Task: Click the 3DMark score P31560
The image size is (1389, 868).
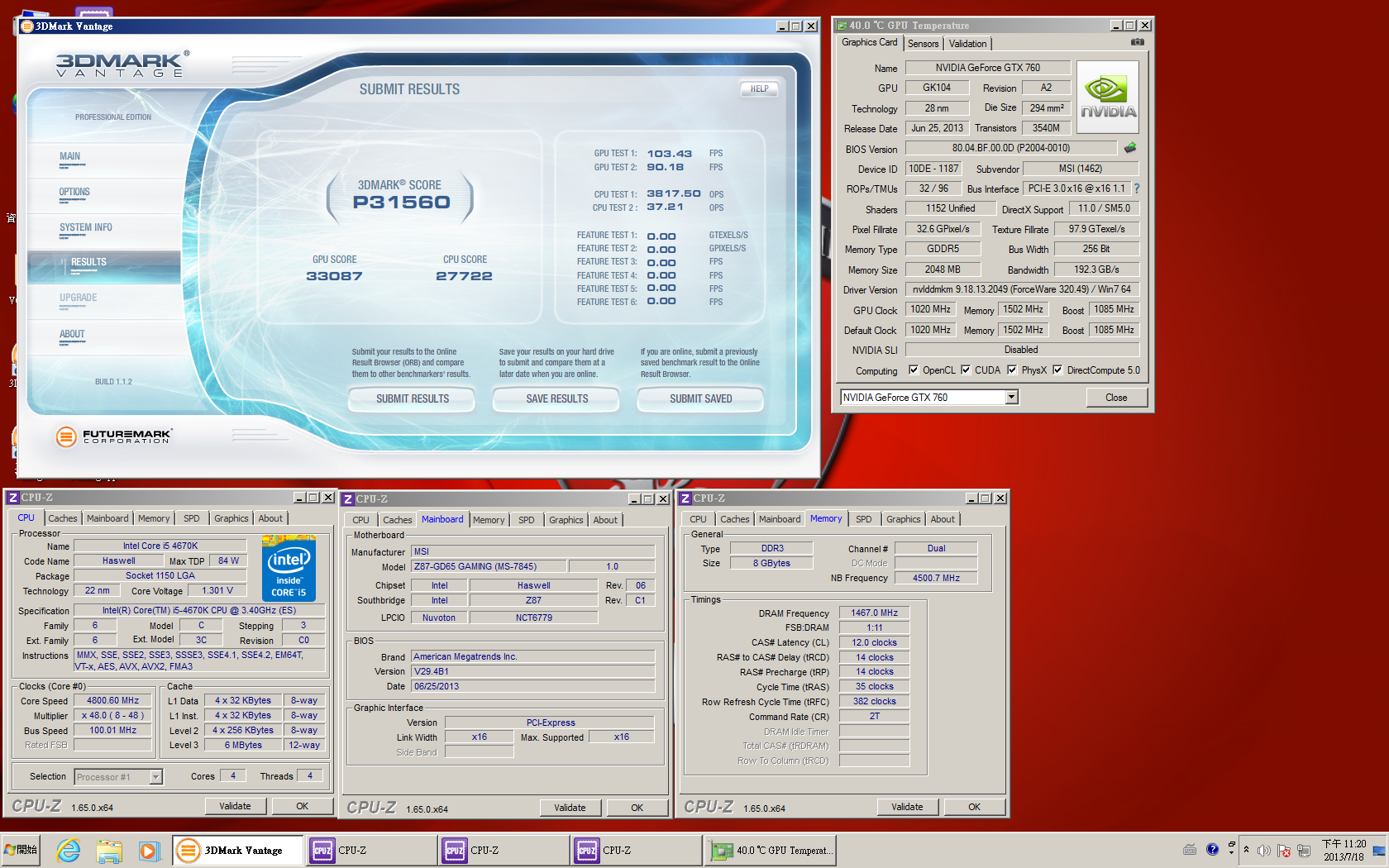Action: 402,203
